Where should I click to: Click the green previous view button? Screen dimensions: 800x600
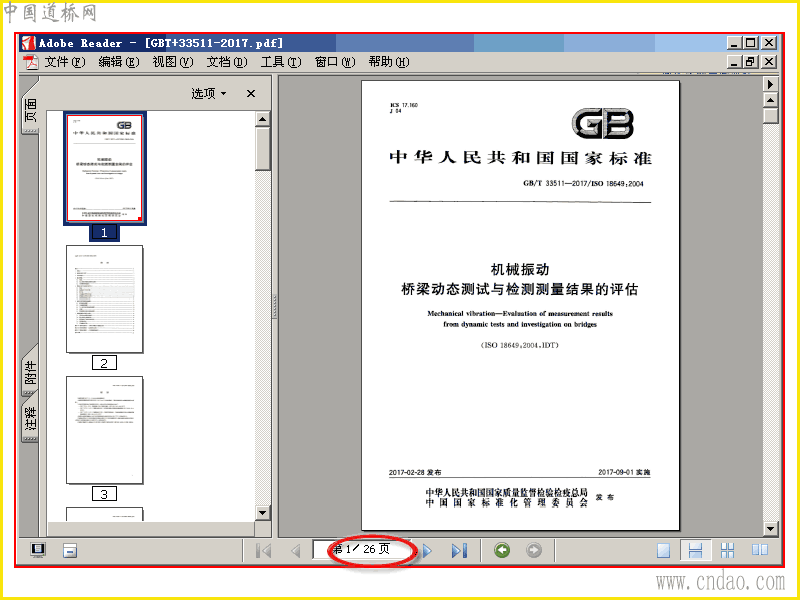[502, 550]
